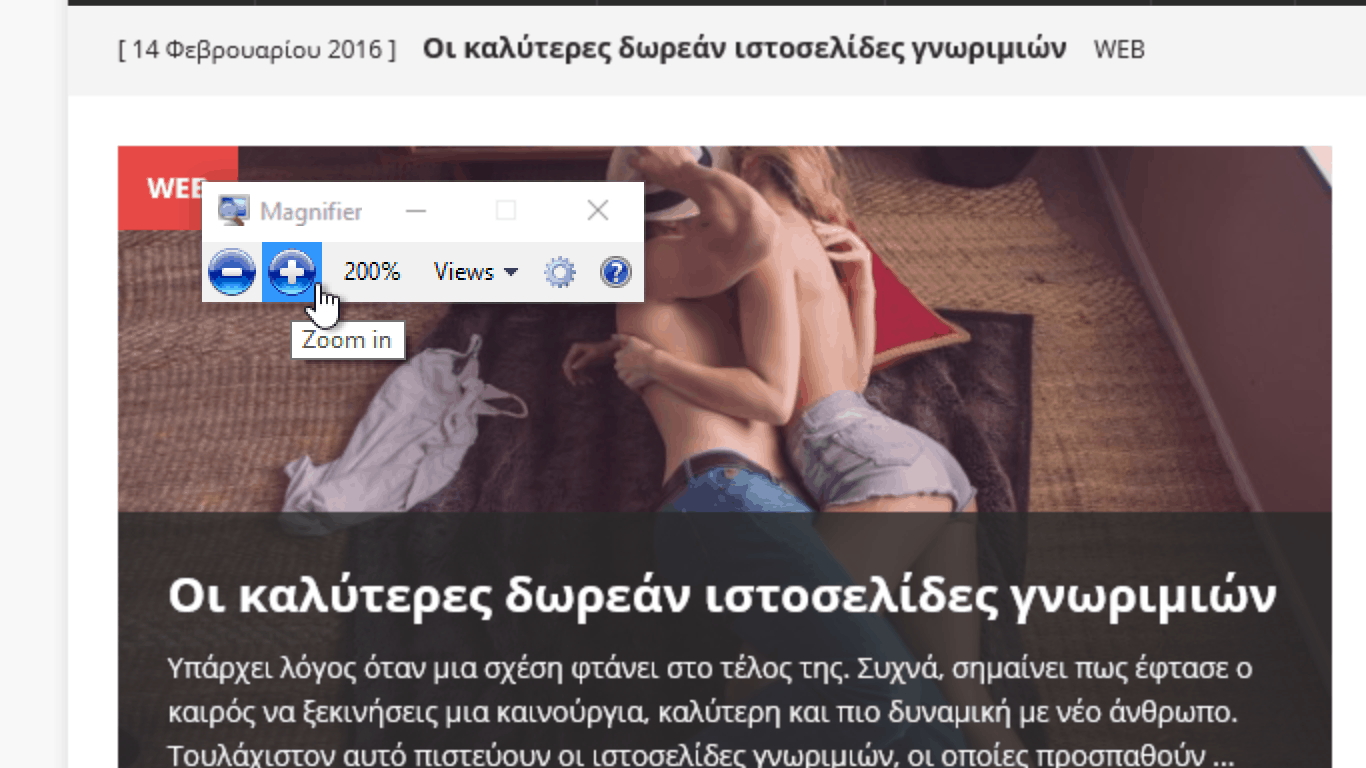1366x768 pixels.
Task: Close the Magnifier window
Action: [597, 211]
